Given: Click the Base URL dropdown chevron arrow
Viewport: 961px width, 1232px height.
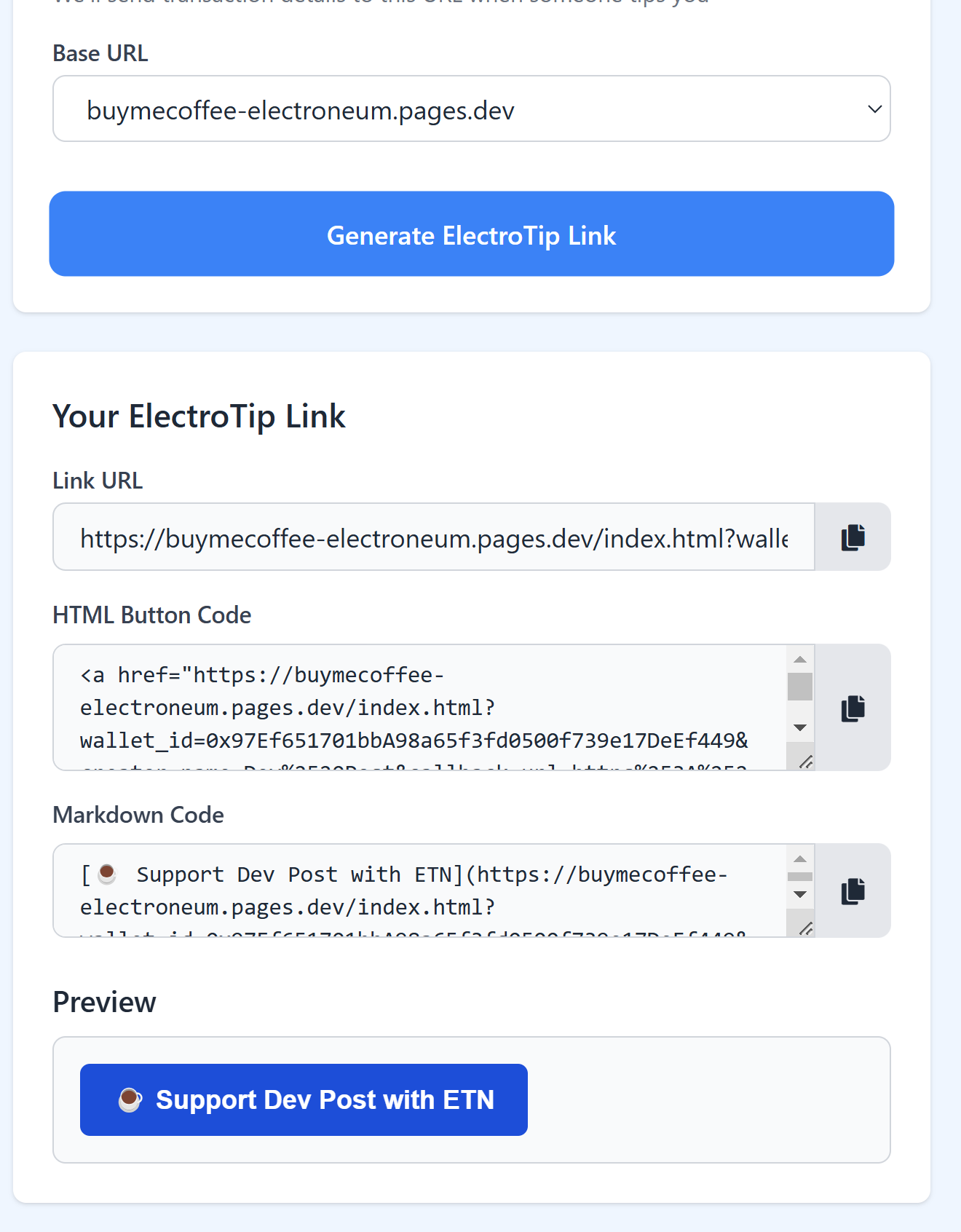Looking at the screenshot, I should [874, 109].
